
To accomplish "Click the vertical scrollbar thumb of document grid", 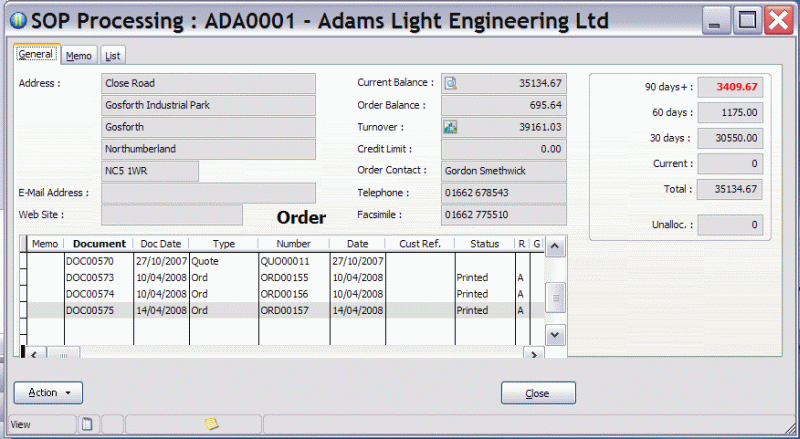I will point(555,297).
